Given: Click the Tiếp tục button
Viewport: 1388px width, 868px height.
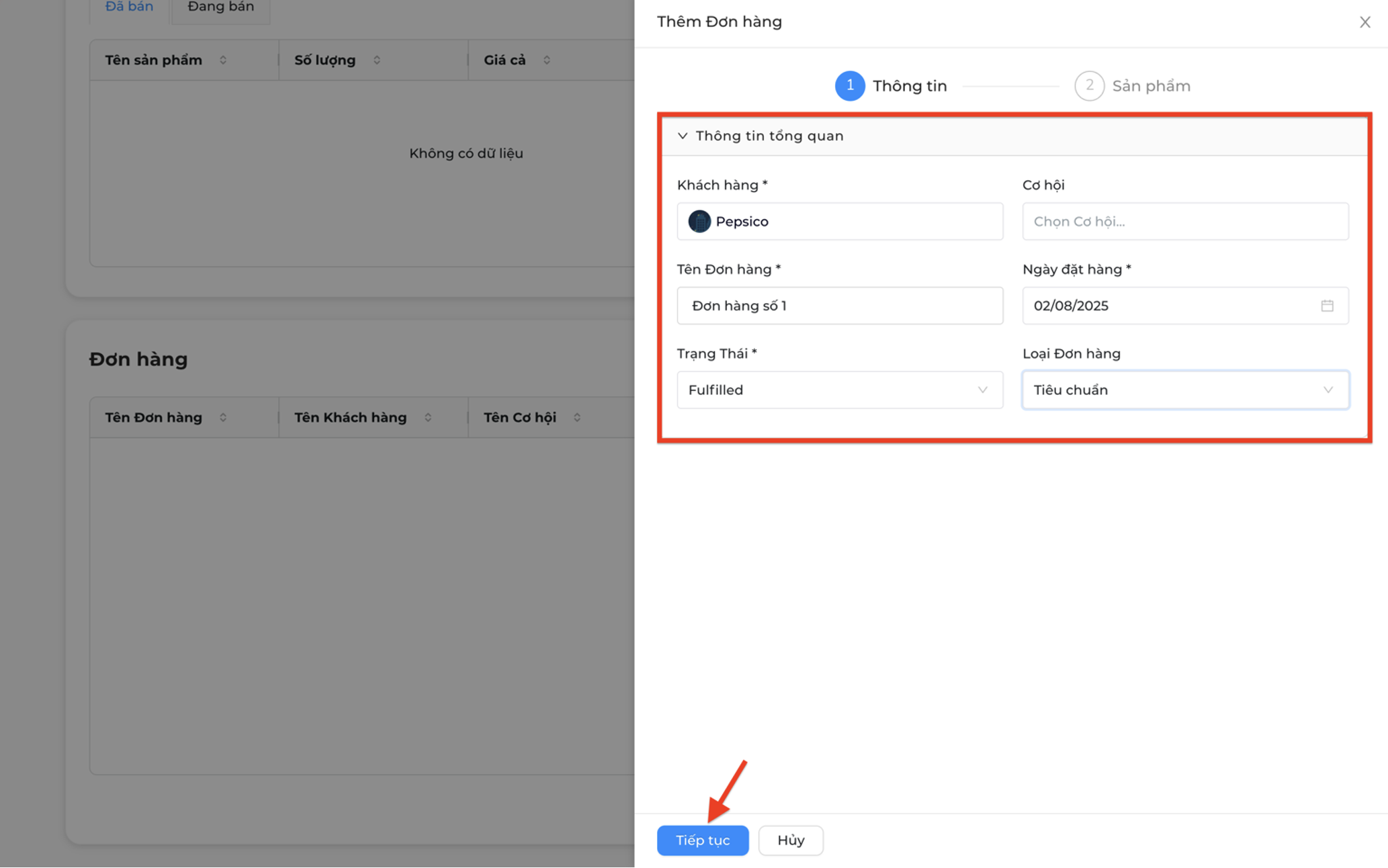Looking at the screenshot, I should click(703, 840).
